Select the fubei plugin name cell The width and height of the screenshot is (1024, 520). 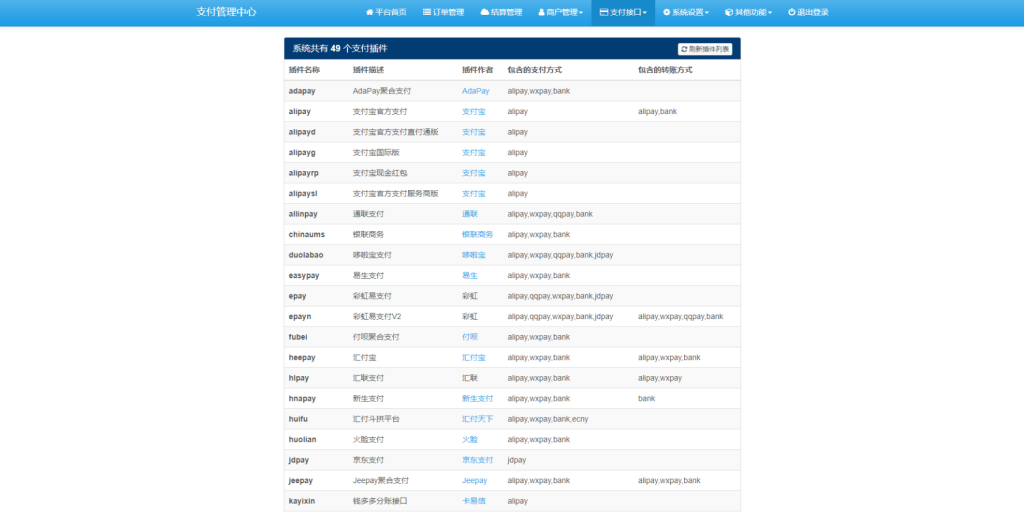(x=298, y=337)
